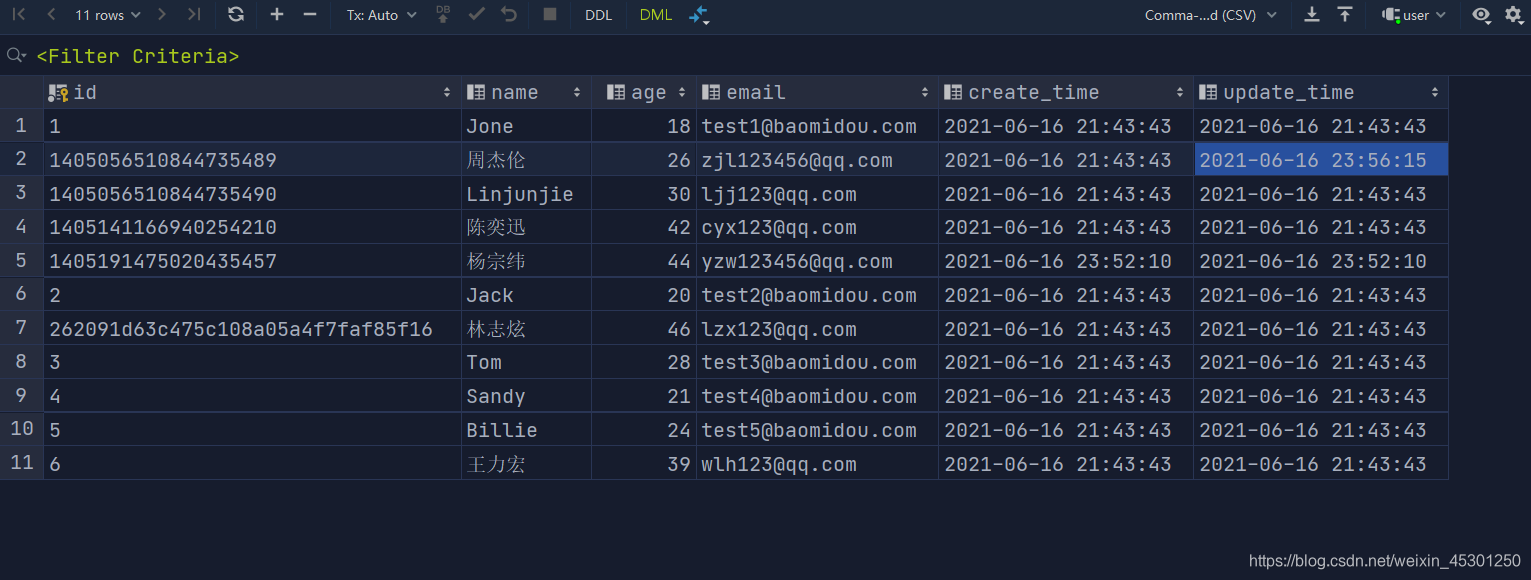The image size is (1531, 580).
Task: Add a new row to the table
Action: point(276,15)
